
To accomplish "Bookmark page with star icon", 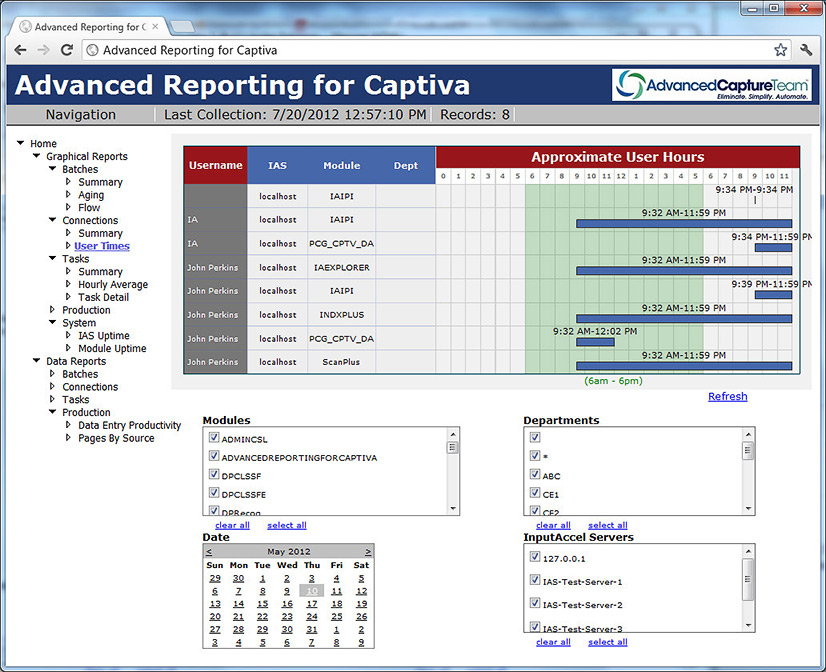I will coord(780,49).
